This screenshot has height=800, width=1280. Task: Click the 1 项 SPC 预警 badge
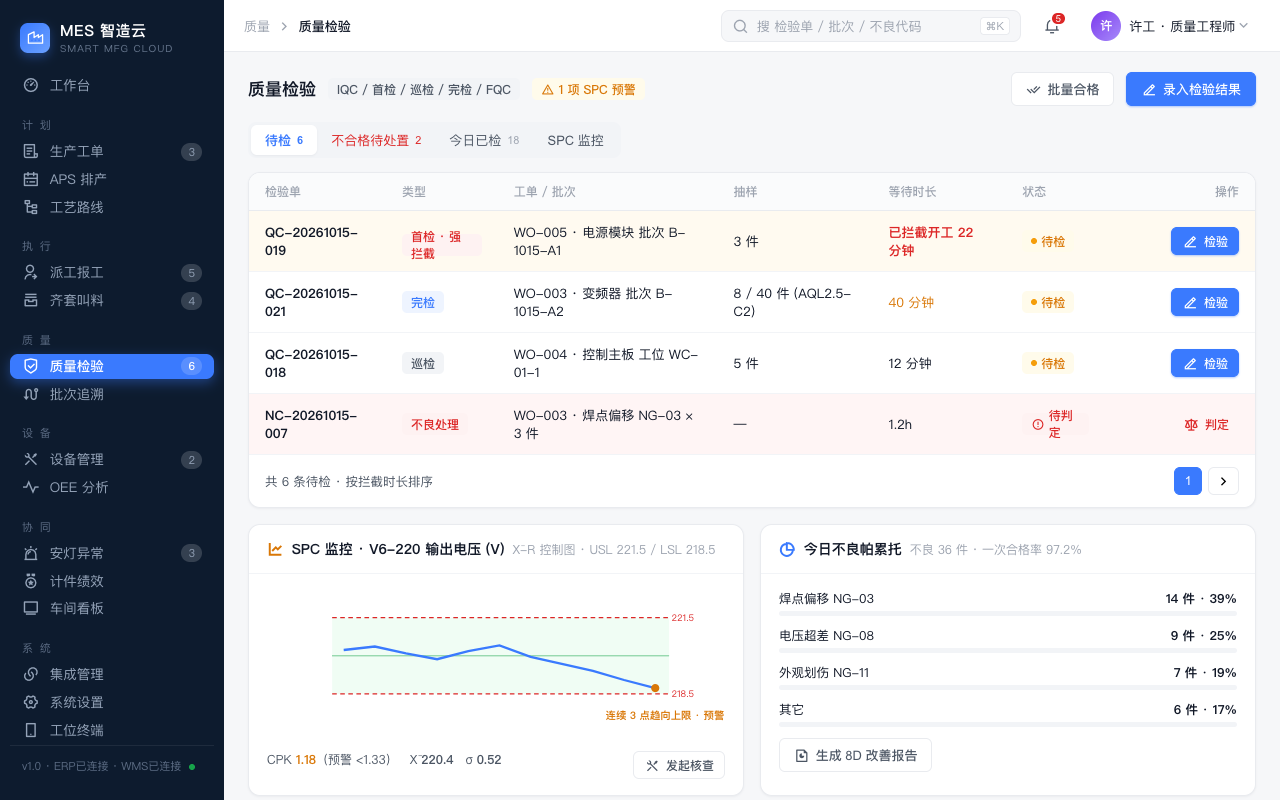(589, 89)
